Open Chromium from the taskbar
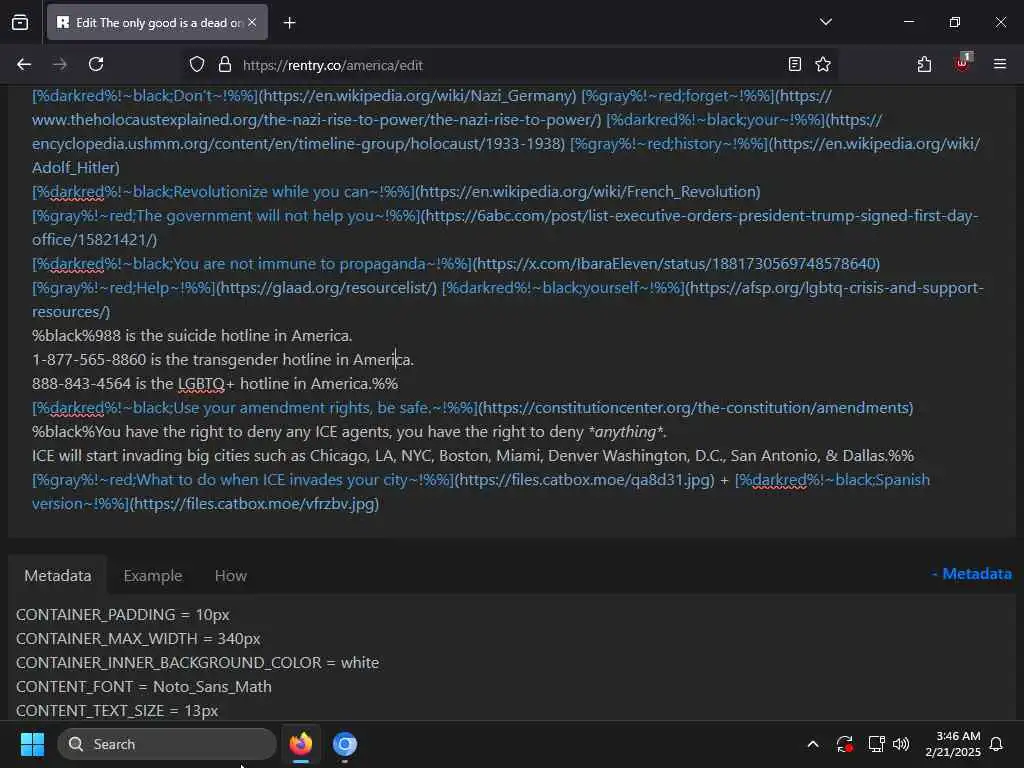The height and width of the screenshot is (768, 1024). 345,744
